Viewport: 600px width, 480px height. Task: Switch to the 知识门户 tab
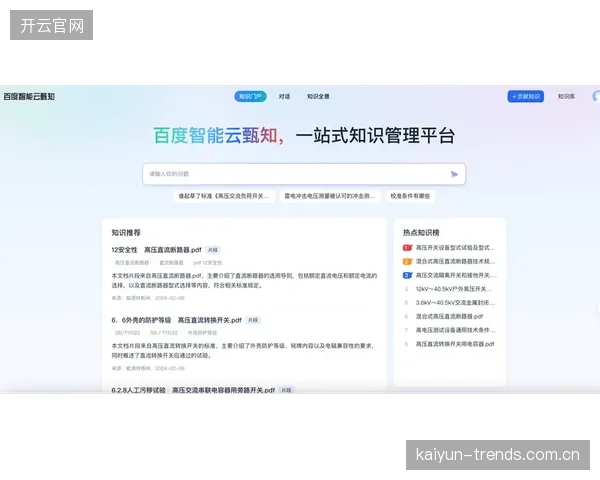(x=250, y=96)
